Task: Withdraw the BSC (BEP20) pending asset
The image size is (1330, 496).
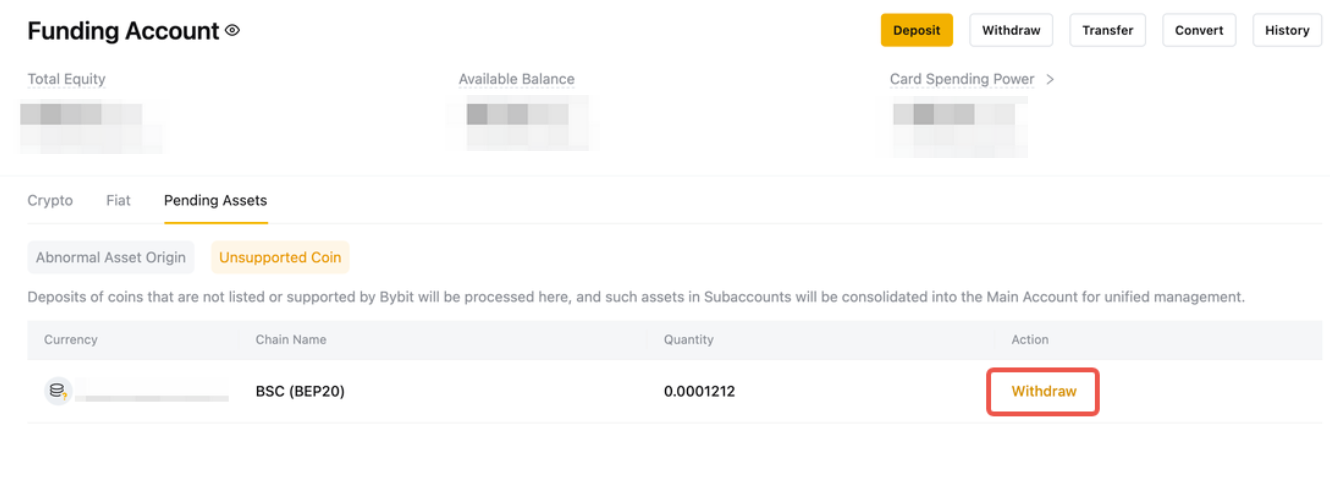Action: pos(1043,391)
